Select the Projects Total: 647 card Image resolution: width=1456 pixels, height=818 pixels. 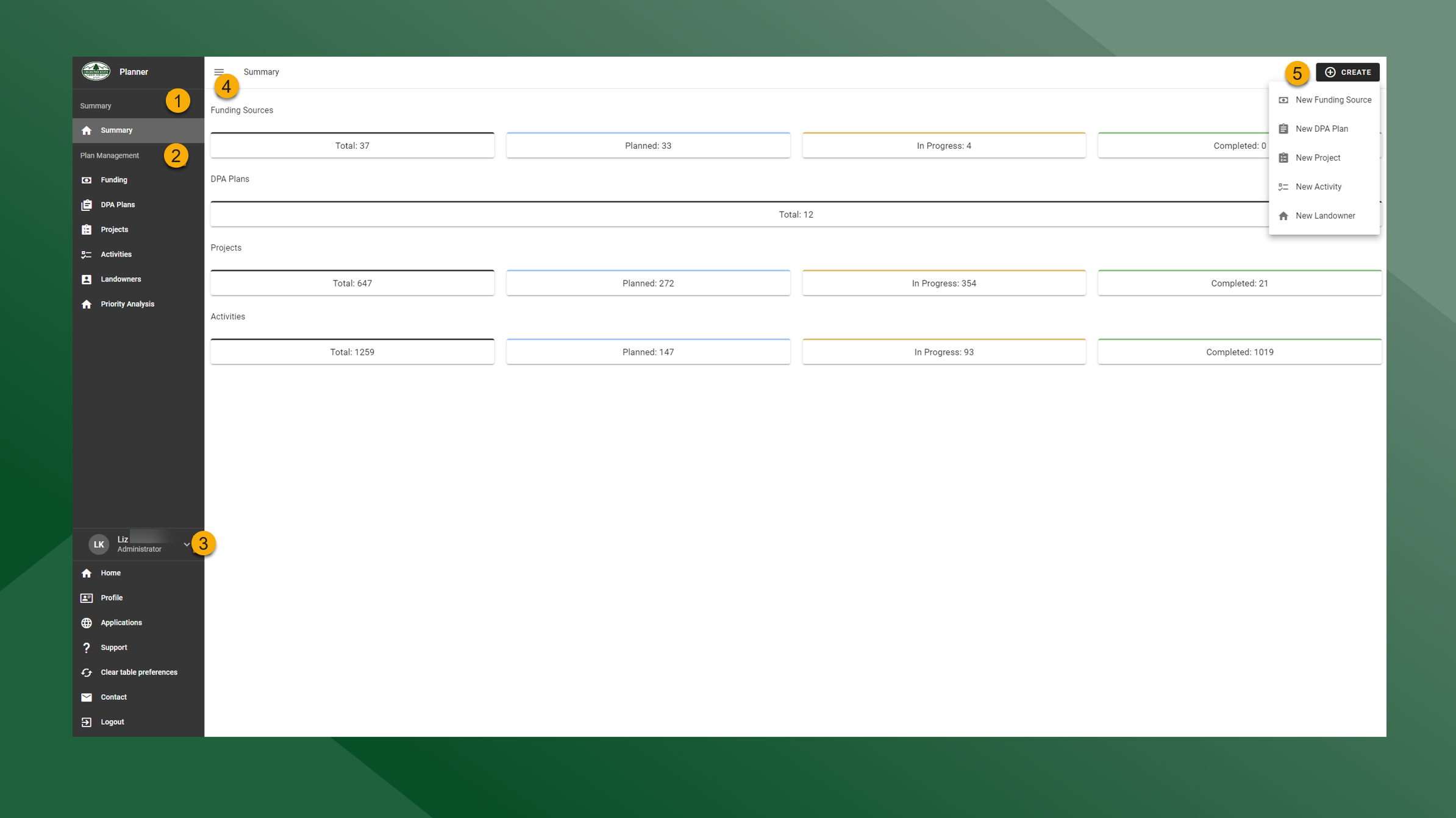coord(352,282)
